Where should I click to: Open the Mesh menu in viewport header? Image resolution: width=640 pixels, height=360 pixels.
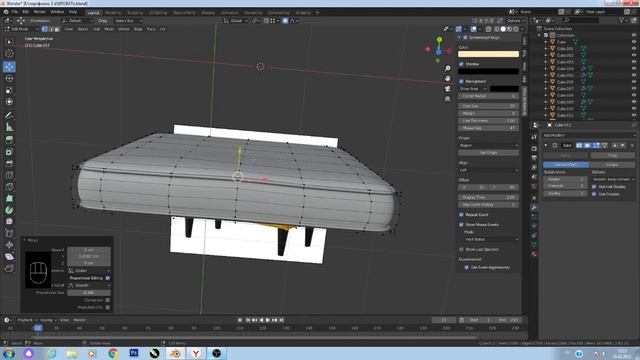109,29
